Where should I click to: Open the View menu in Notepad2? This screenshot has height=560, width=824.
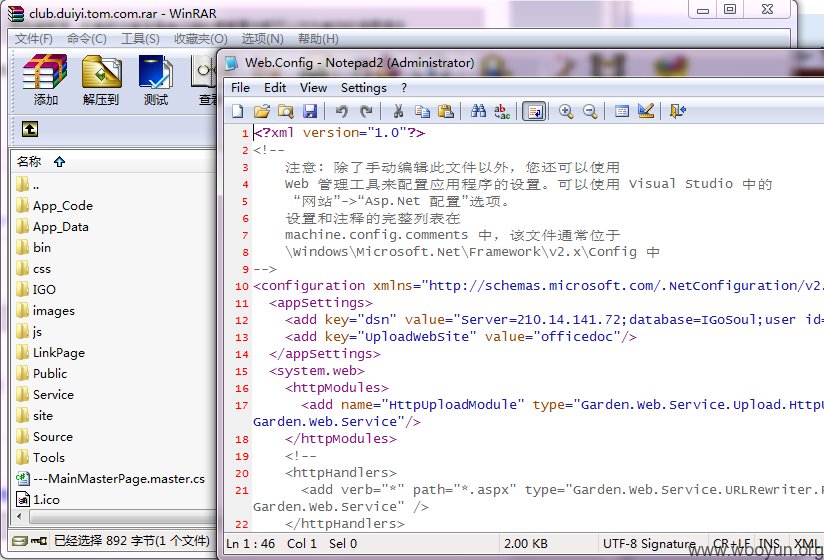click(x=313, y=88)
